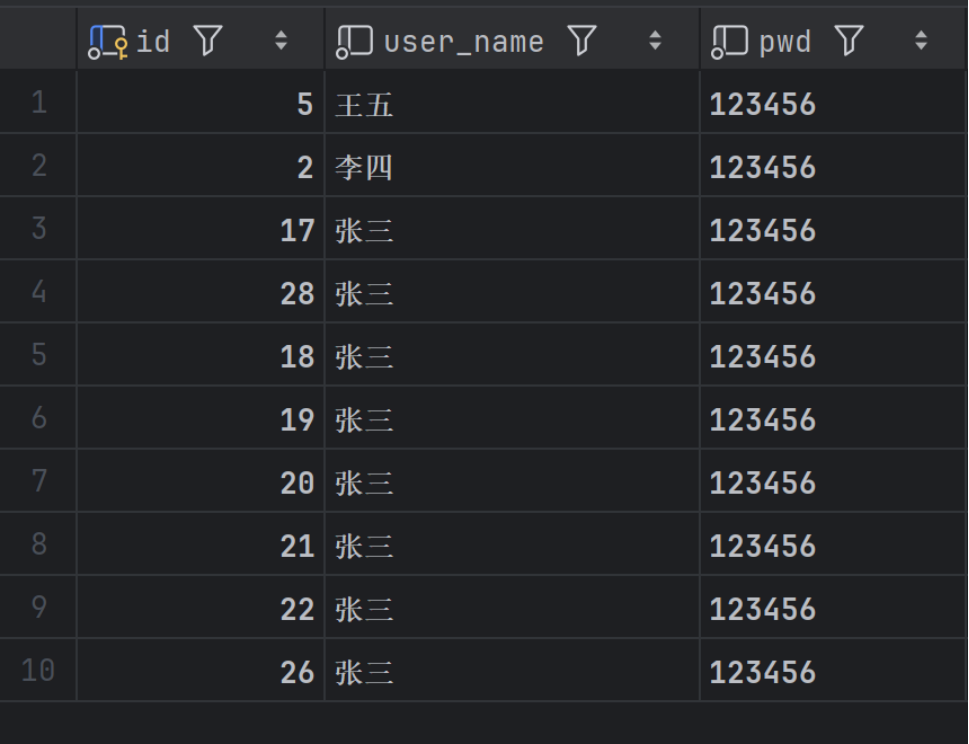Click the 张三 cell in id 26 row
Image resolution: width=969 pixels, height=744 pixels.
click(x=512, y=670)
